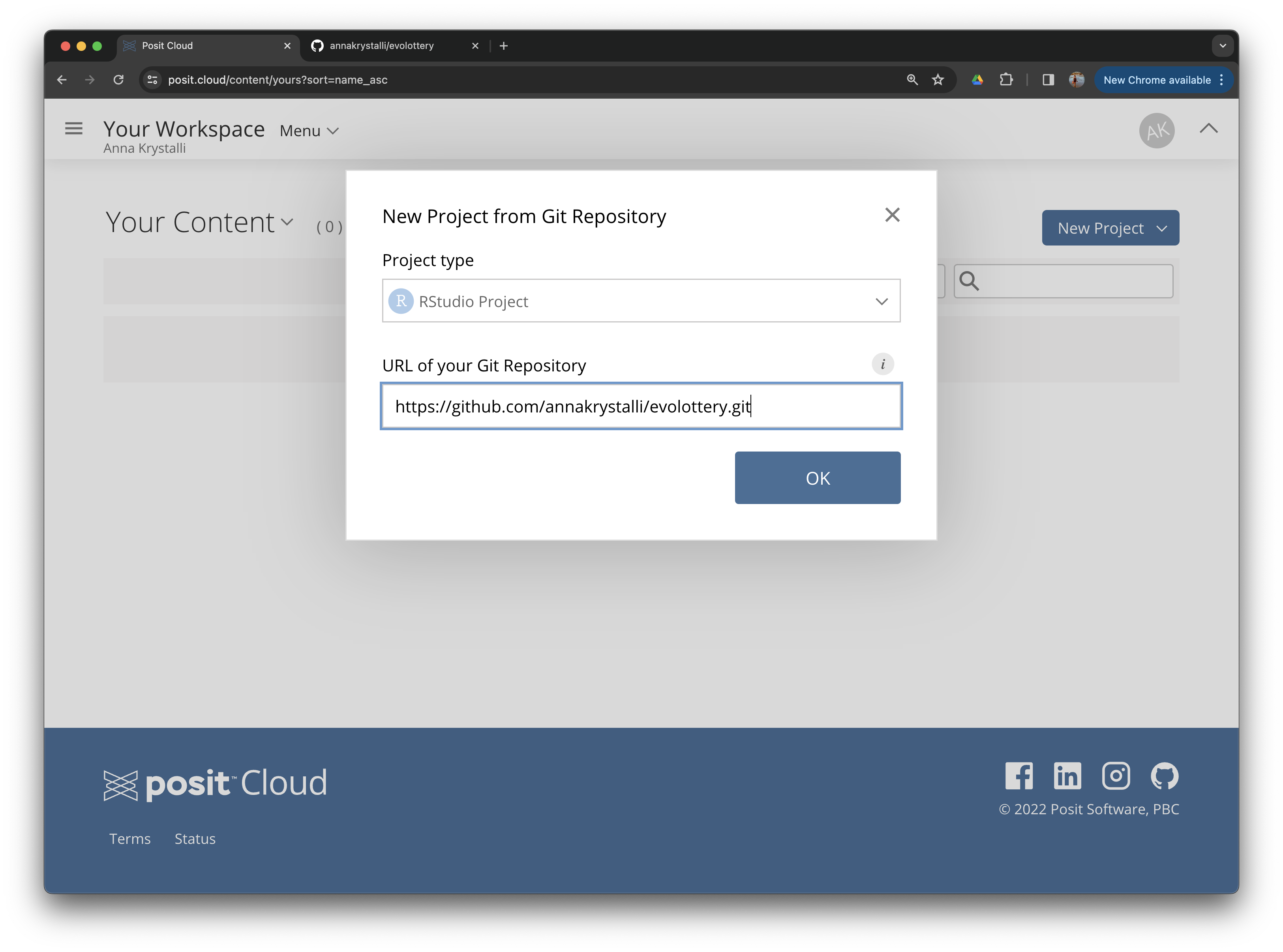Open the Chrome three-dot menu

(1221, 79)
